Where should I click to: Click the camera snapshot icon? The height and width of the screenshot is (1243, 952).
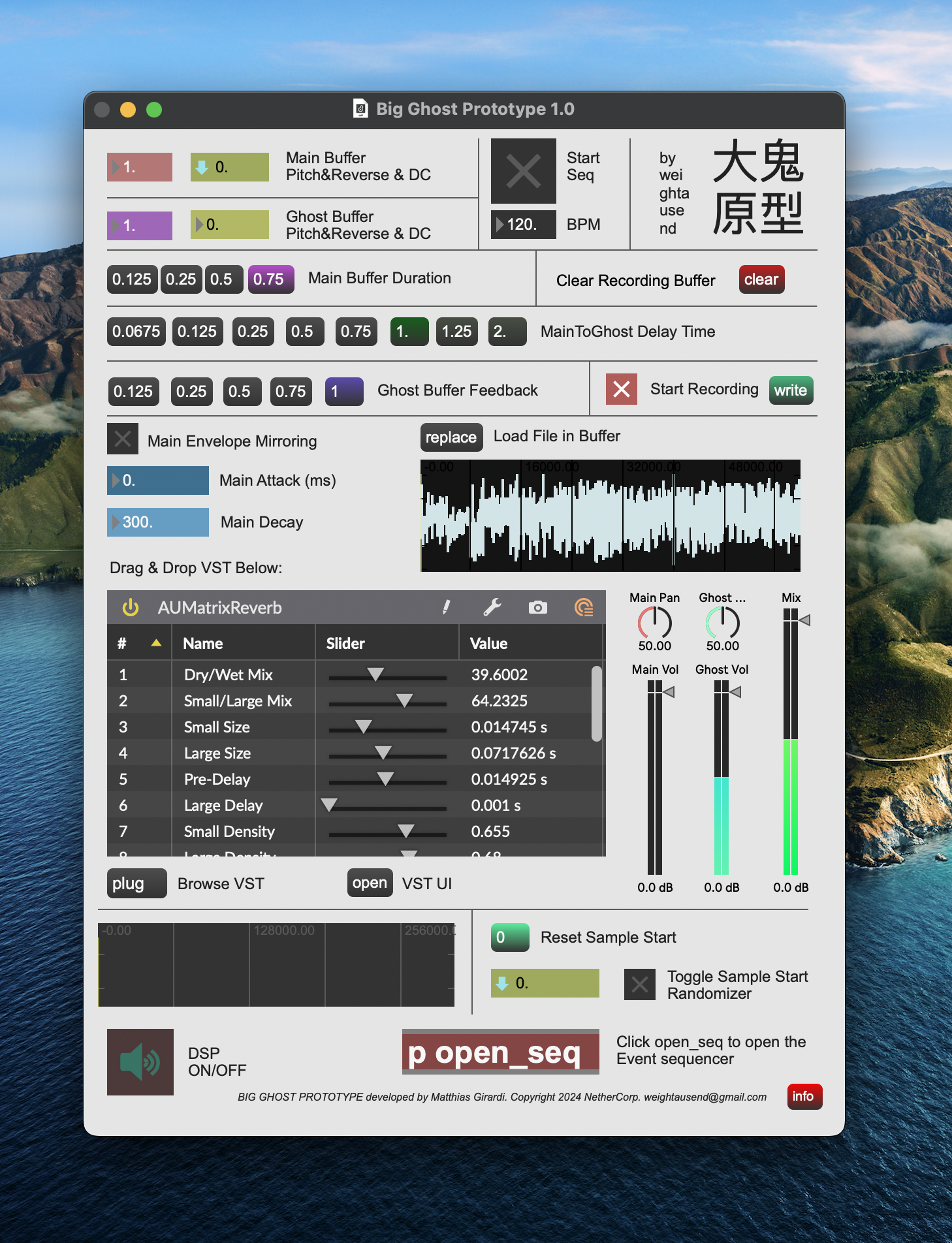[537, 608]
